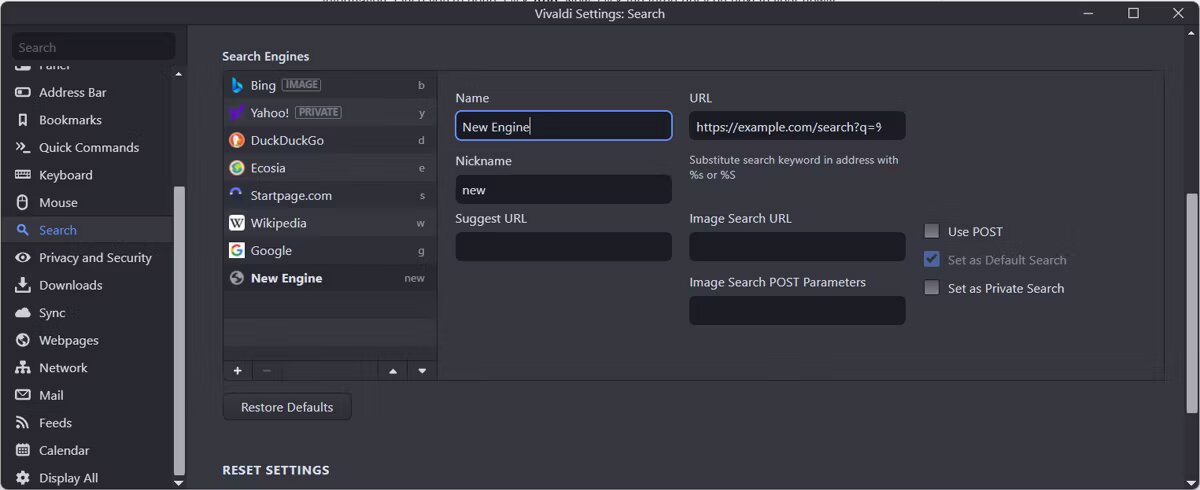Click the Nickname field showing new
The width and height of the screenshot is (1200, 490).
(563, 189)
